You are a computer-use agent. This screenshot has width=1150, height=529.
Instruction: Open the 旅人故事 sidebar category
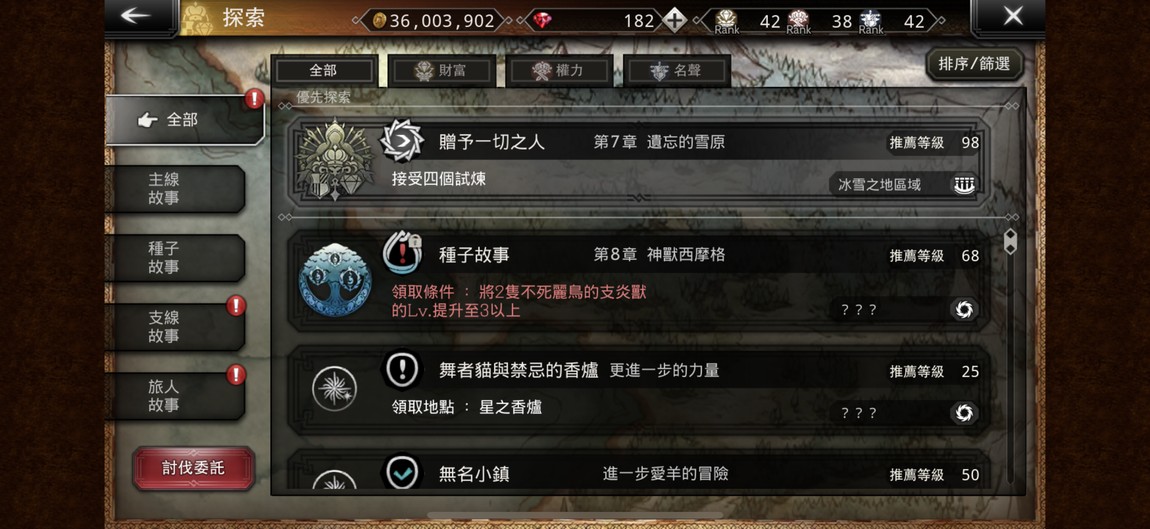175,395
